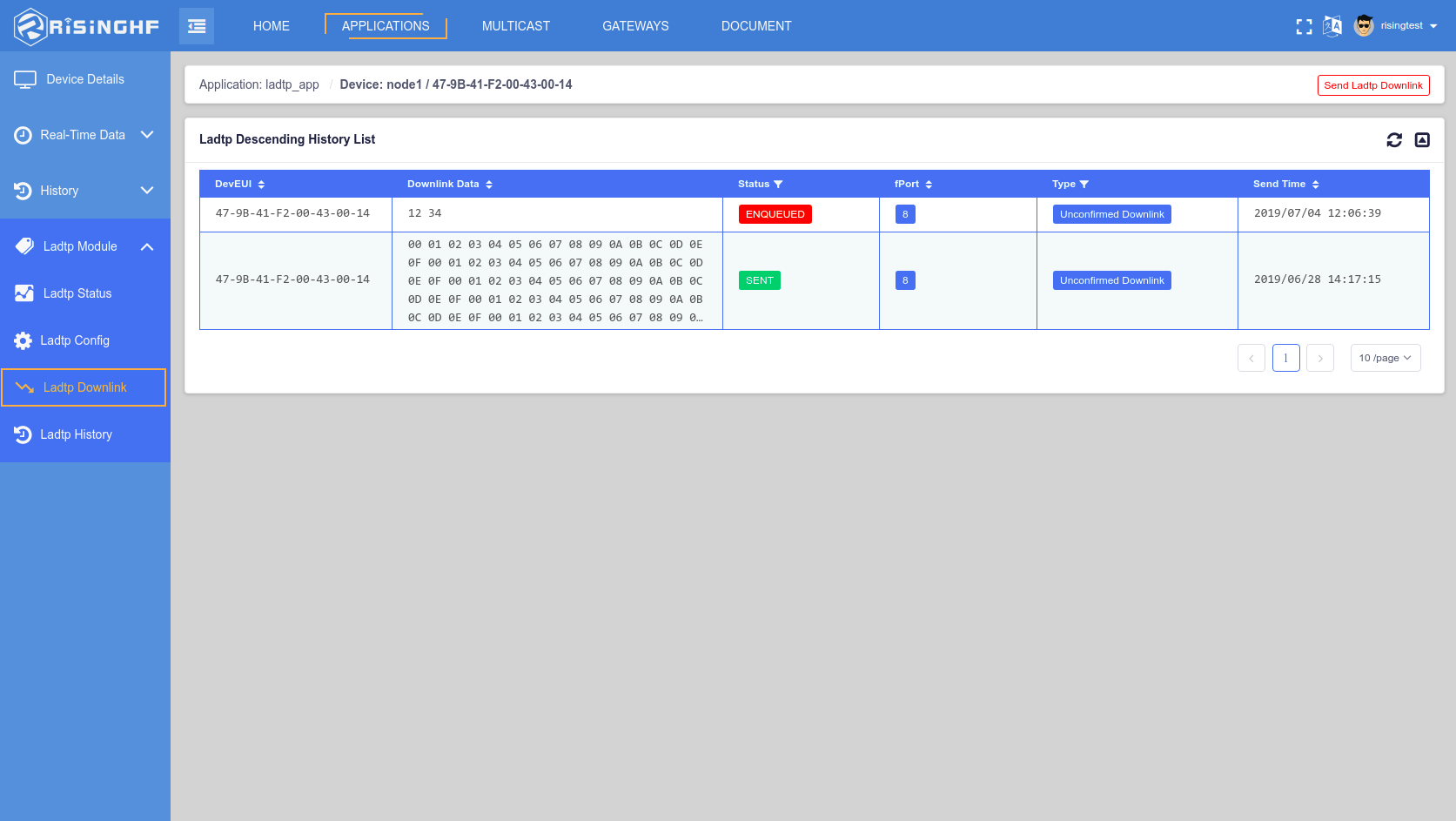
Task: Toggle fullscreen mode icon
Action: (x=1304, y=26)
